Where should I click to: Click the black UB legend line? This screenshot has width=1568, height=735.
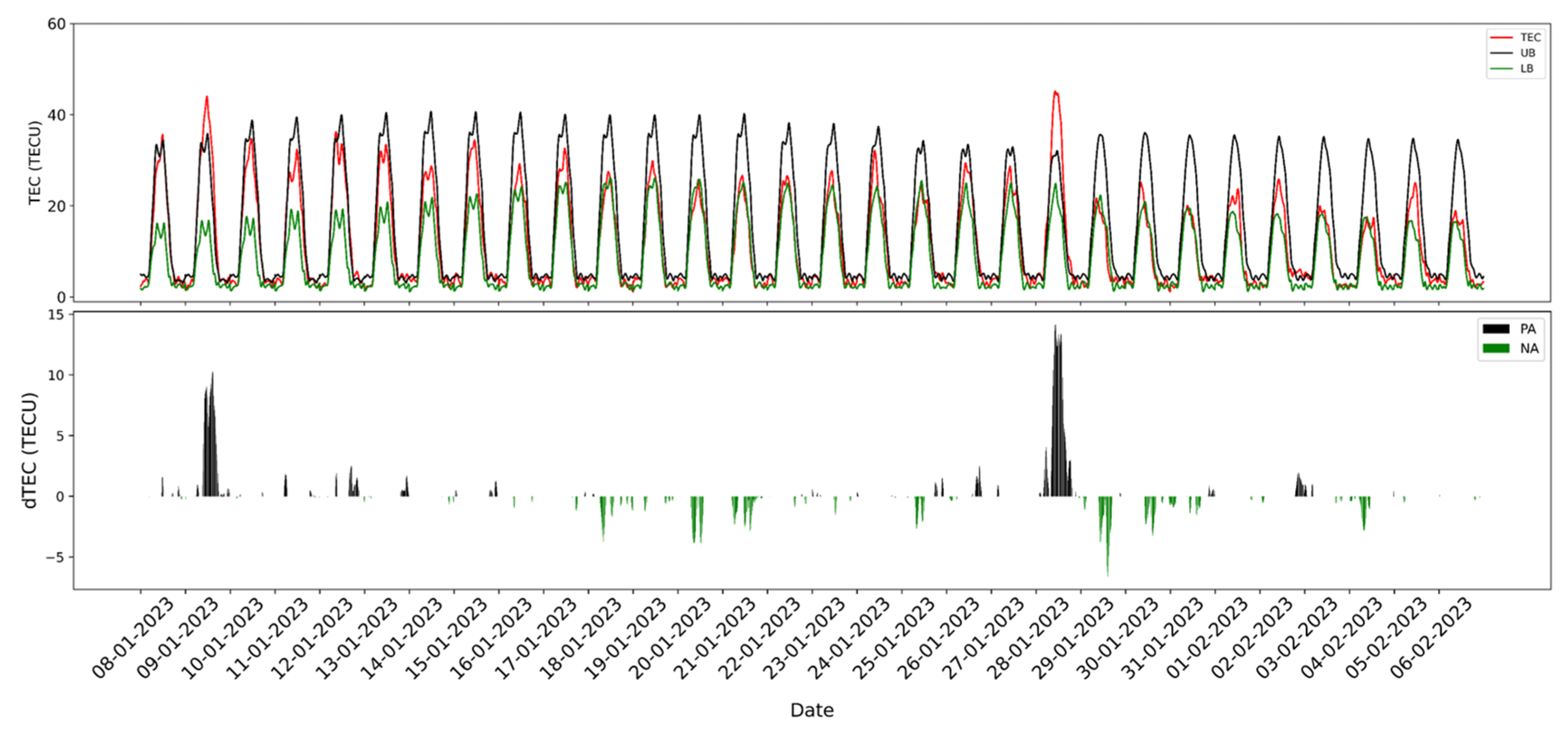(x=1502, y=54)
